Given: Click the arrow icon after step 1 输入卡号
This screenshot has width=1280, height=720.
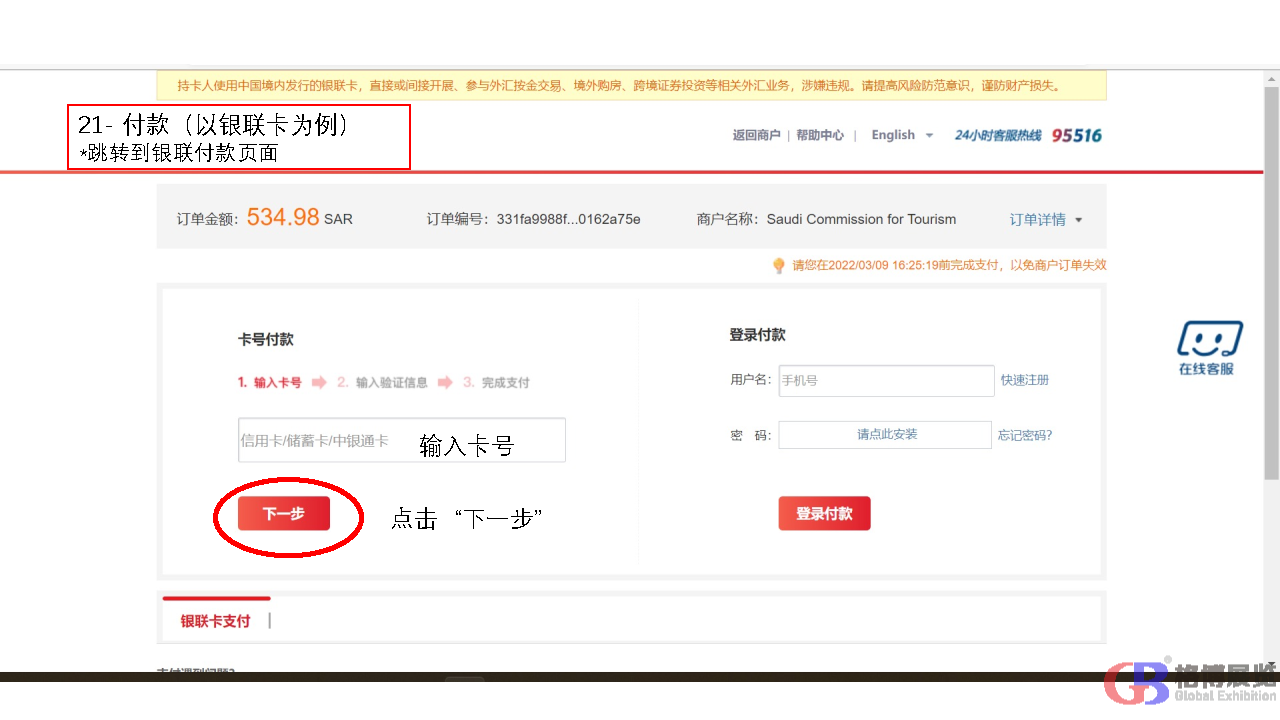Looking at the screenshot, I should coord(319,382).
